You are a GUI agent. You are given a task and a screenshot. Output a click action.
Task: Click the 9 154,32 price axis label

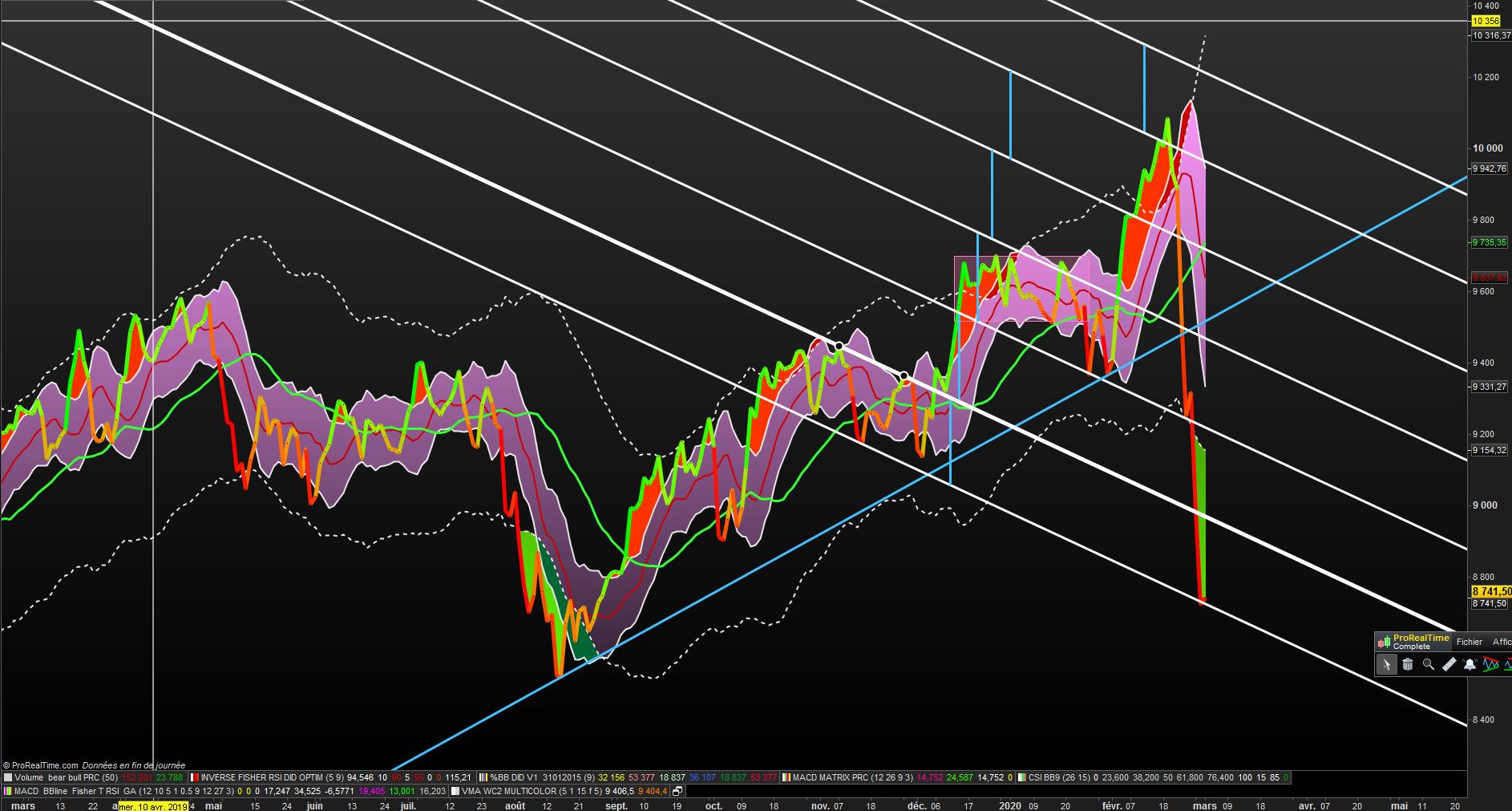point(1490,450)
